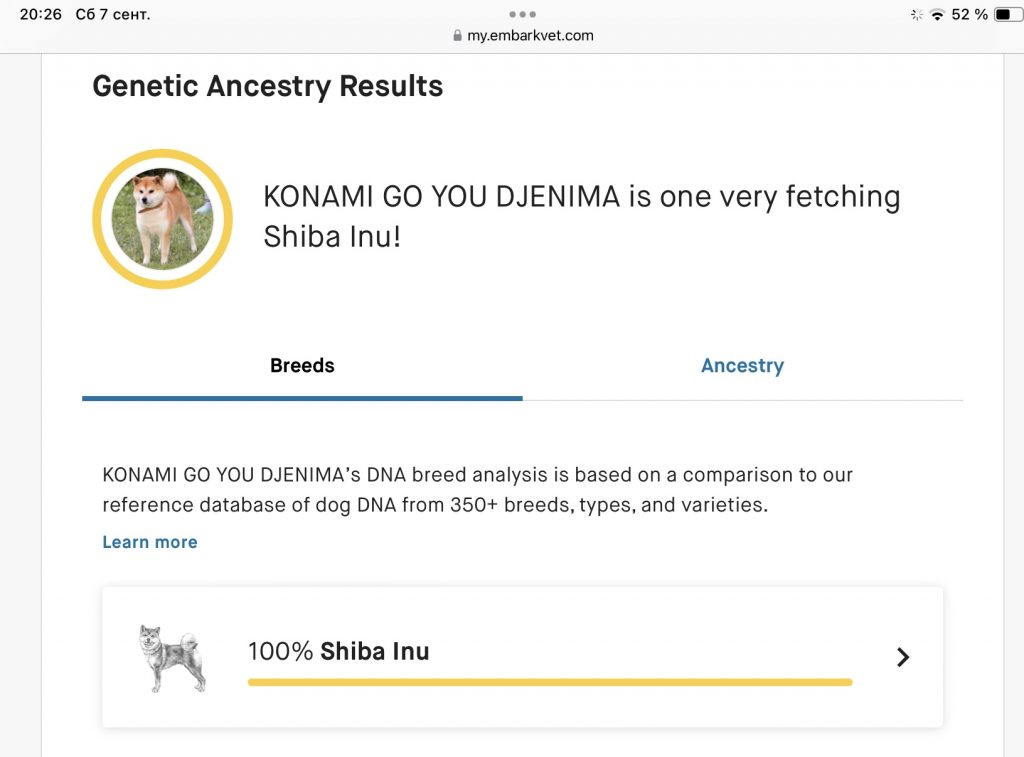Click the Wi-Fi status icon
This screenshot has height=757, width=1024.
click(937, 14)
